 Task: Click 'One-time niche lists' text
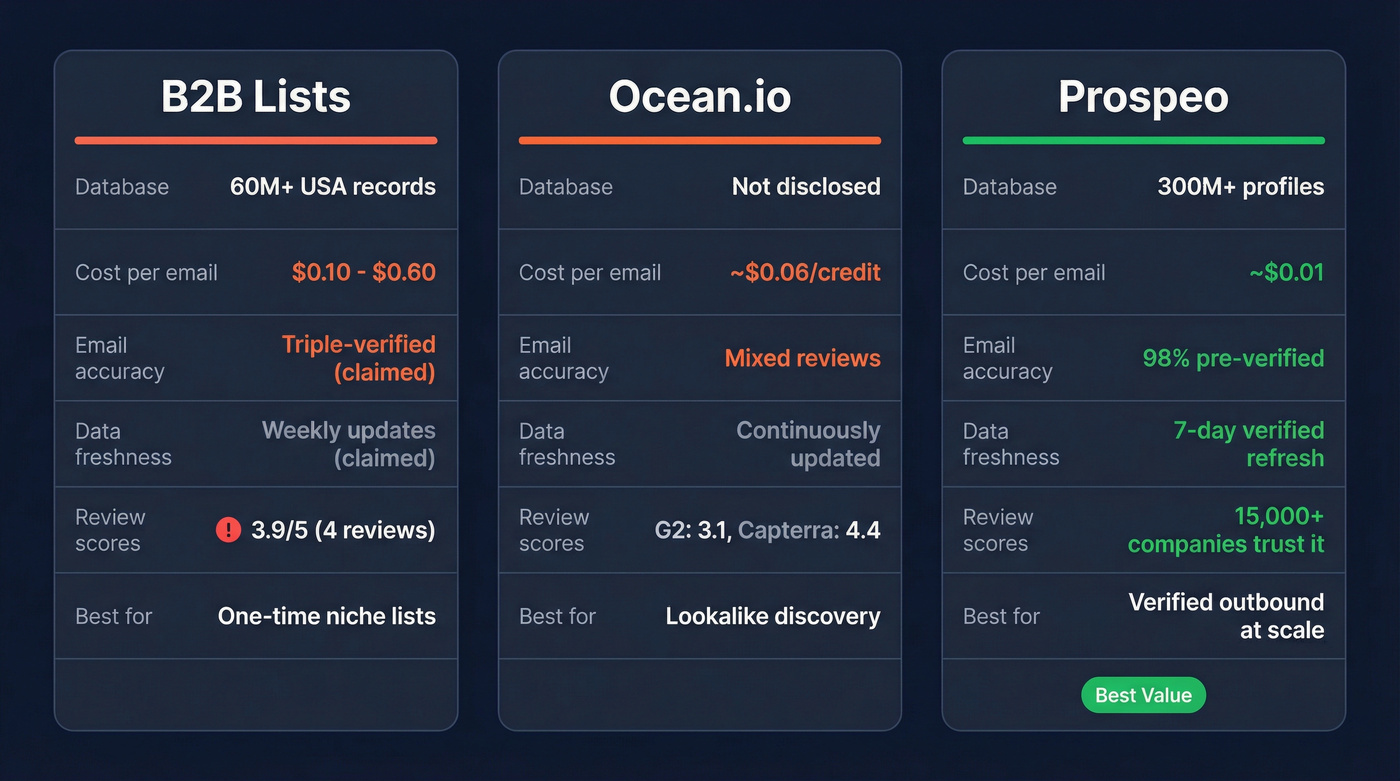pyautogui.click(x=327, y=616)
